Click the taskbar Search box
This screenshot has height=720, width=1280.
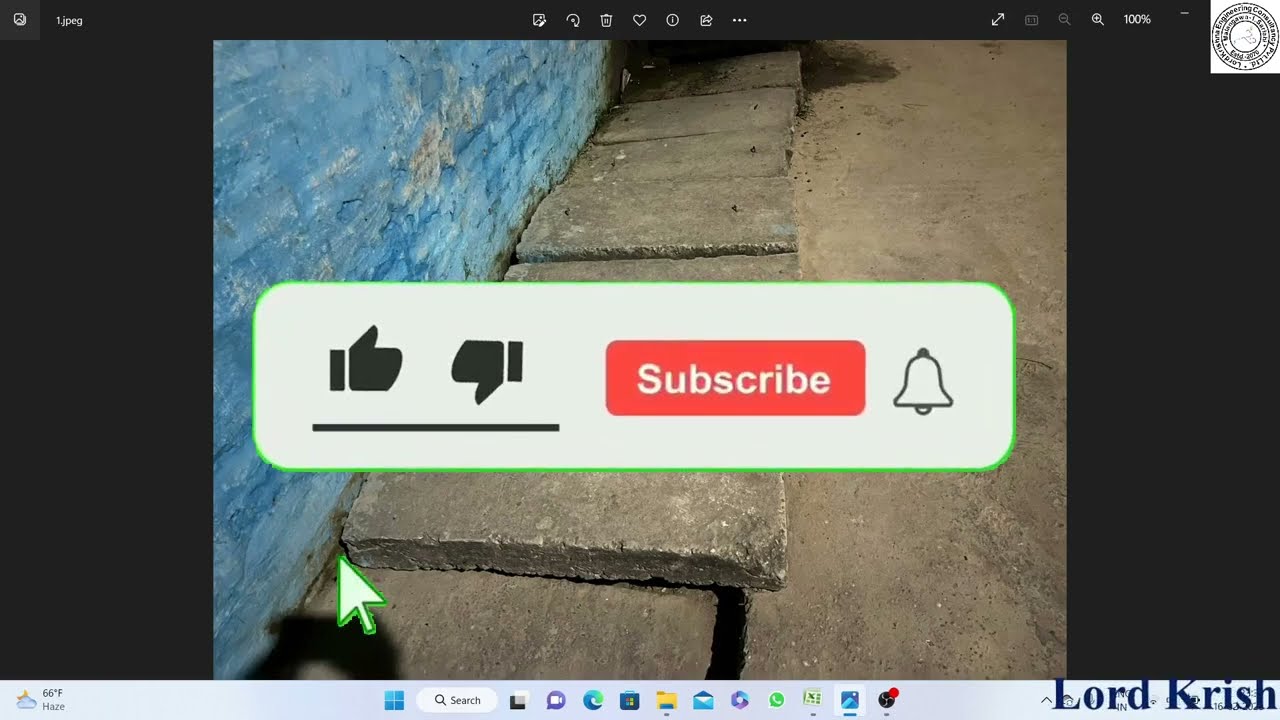tap(458, 700)
